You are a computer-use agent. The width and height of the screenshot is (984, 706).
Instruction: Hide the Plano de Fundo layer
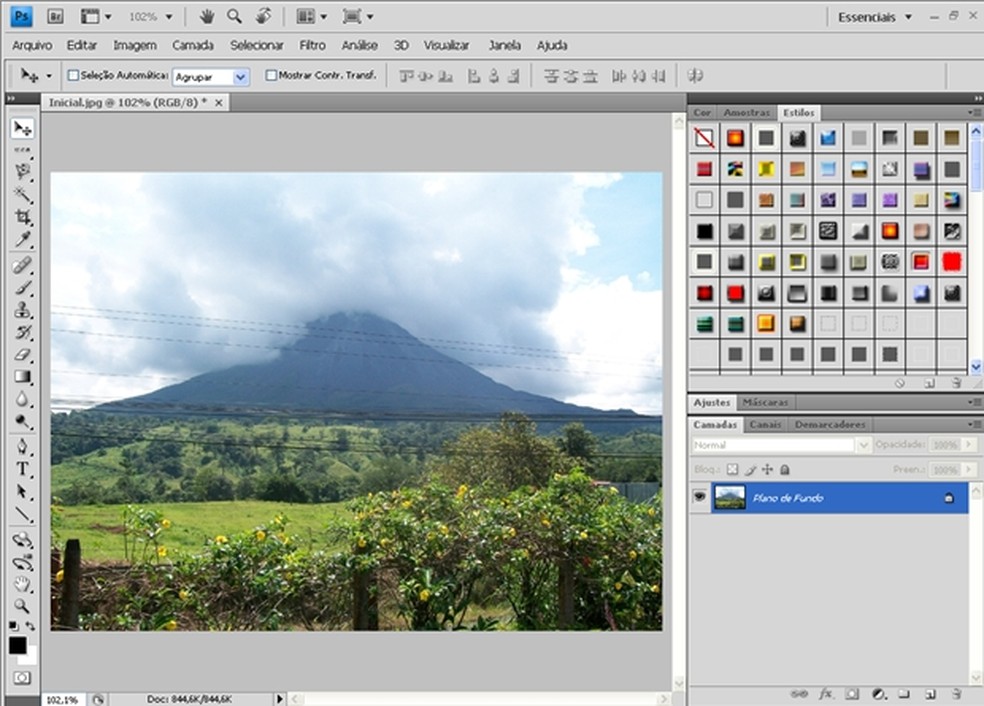point(700,497)
